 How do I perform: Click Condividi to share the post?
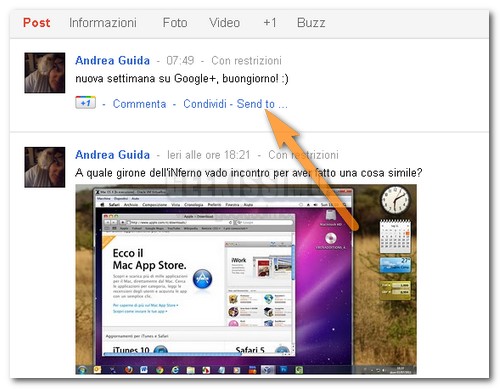[x=205, y=104]
